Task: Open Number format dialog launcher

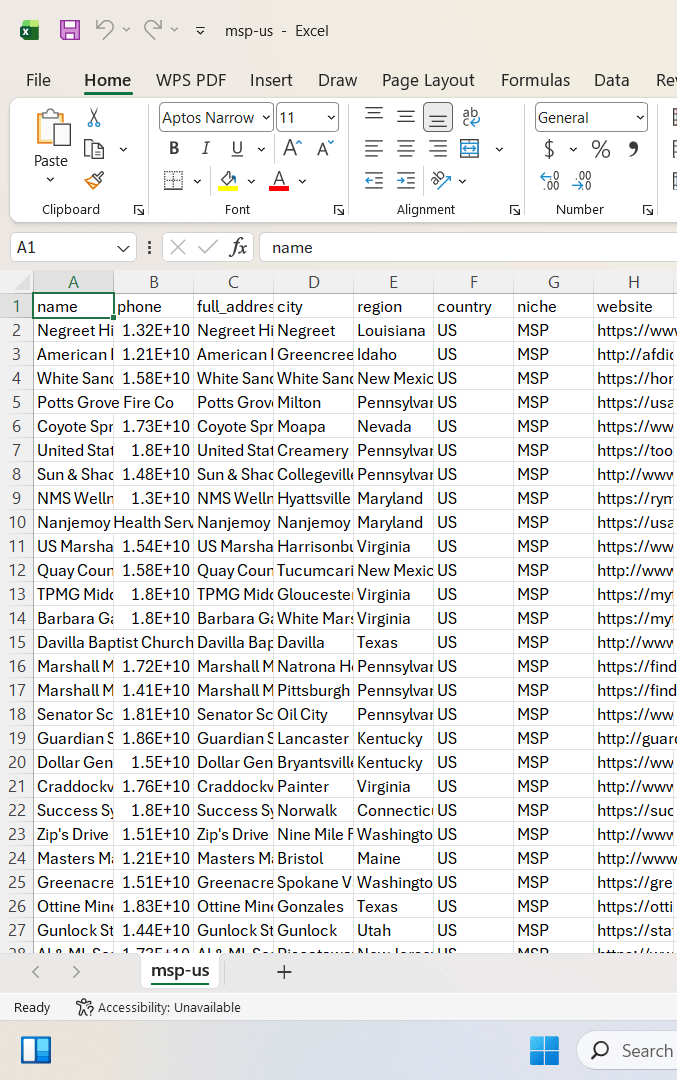Action: pyautogui.click(x=647, y=210)
